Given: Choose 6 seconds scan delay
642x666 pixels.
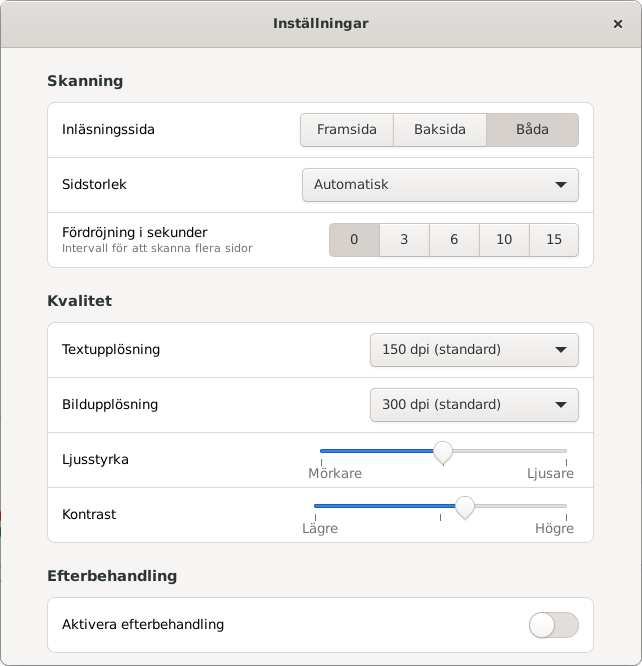Looking at the screenshot, I should (454, 240).
